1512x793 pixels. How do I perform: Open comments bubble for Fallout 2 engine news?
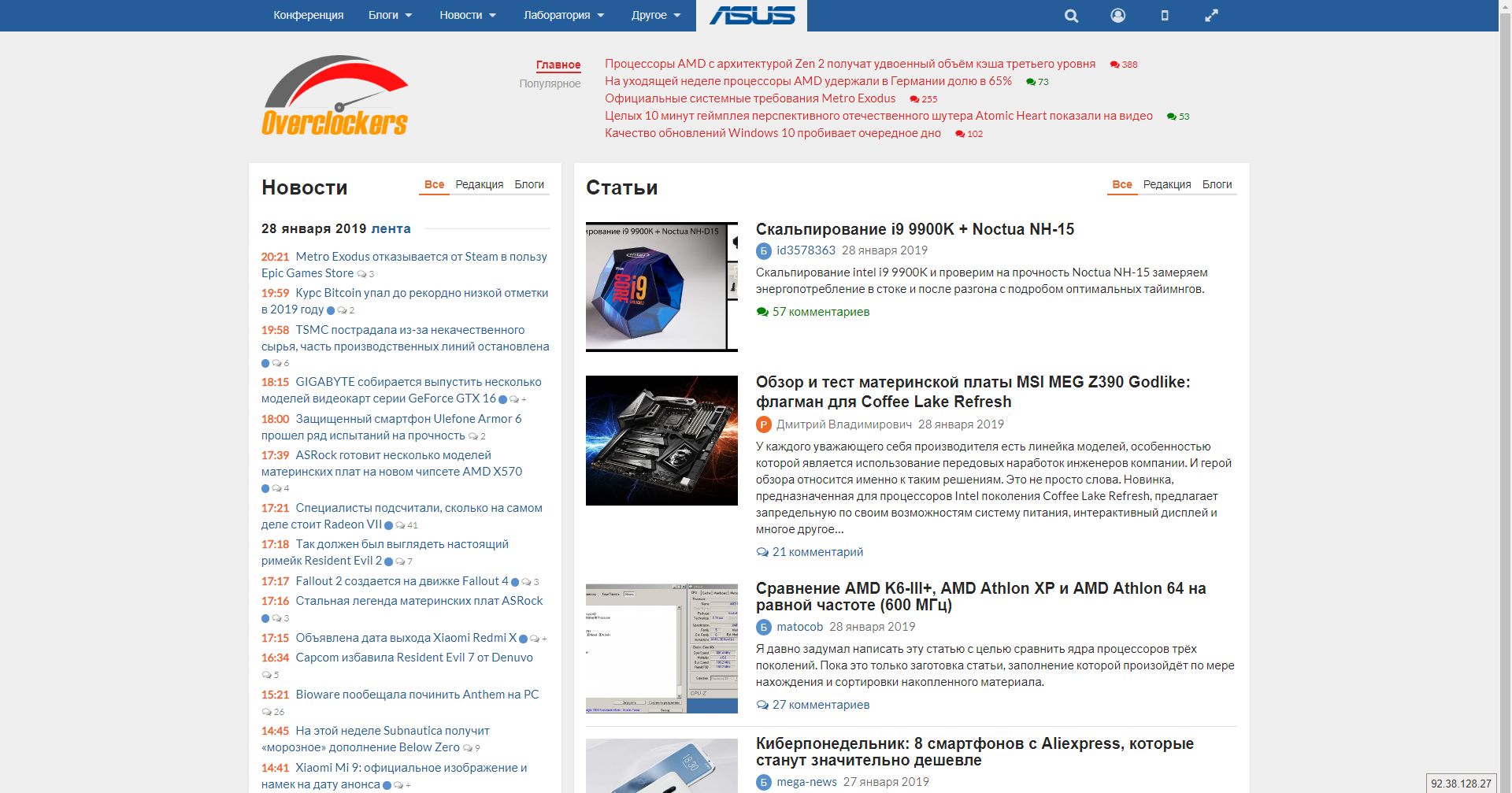pos(530,582)
